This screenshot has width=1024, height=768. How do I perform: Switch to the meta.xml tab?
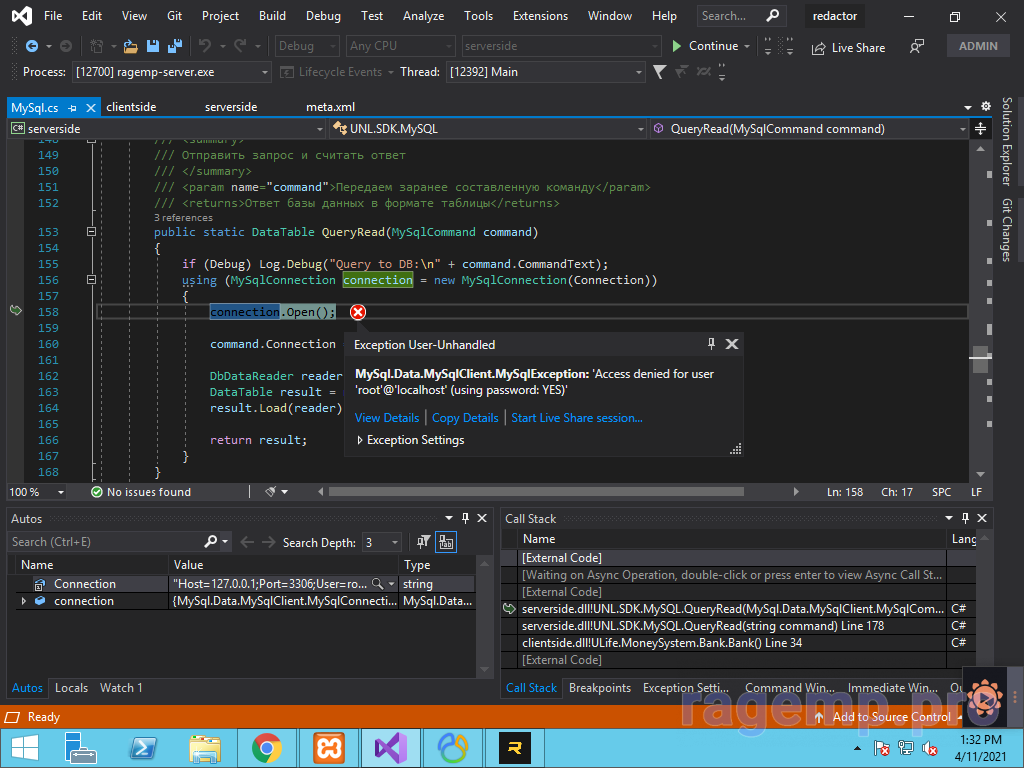(x=330, y=107)
